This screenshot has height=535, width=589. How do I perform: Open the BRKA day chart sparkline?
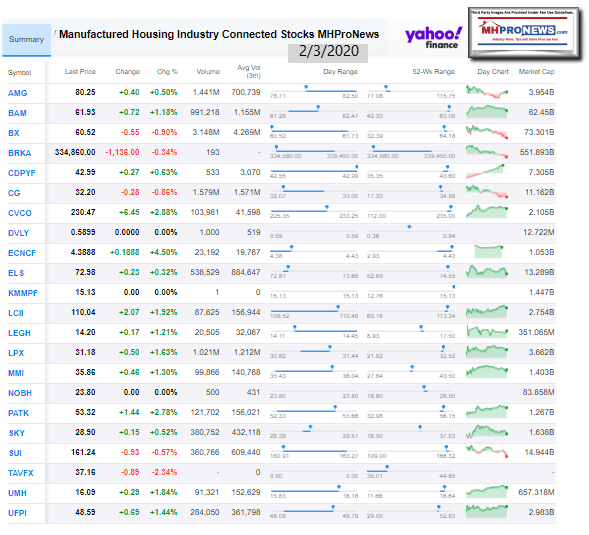coord(487,152)
